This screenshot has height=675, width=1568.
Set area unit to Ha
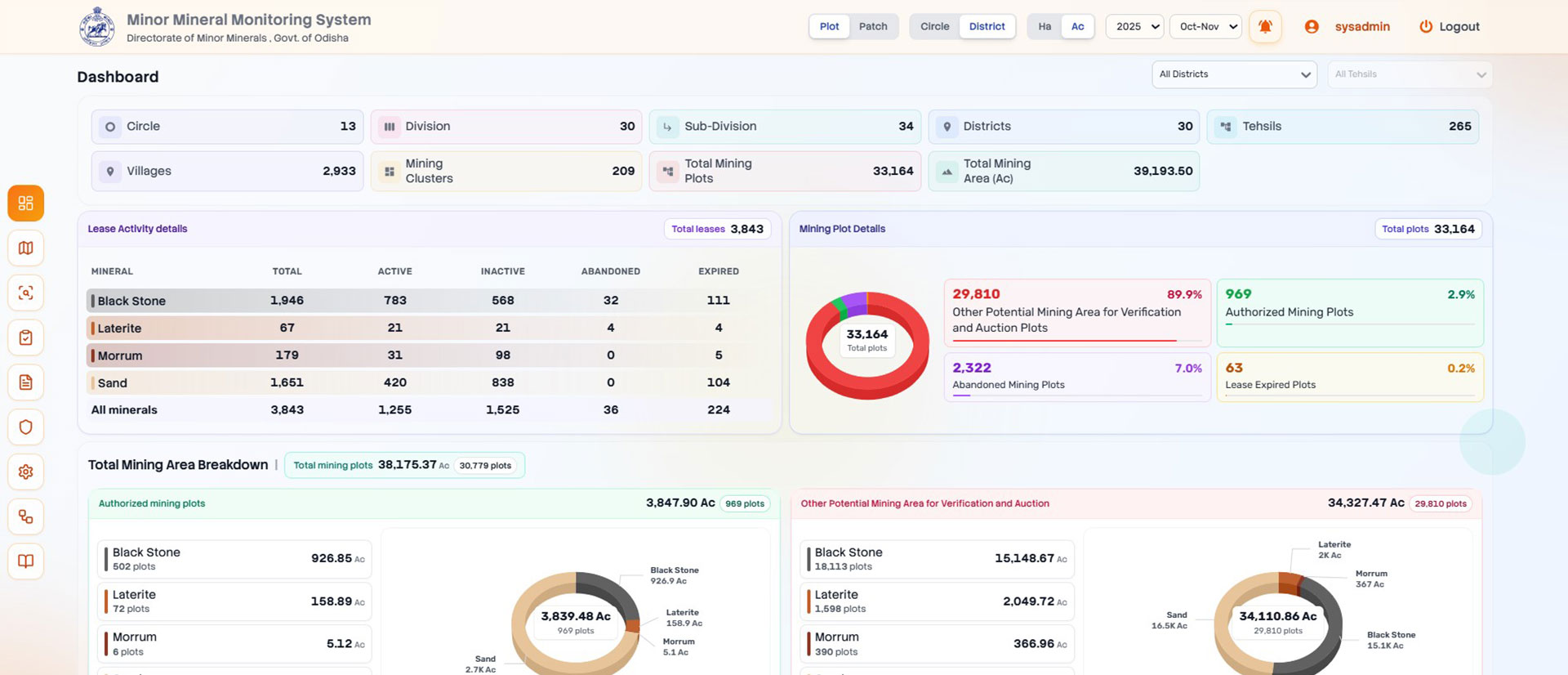pos(1045,26)
